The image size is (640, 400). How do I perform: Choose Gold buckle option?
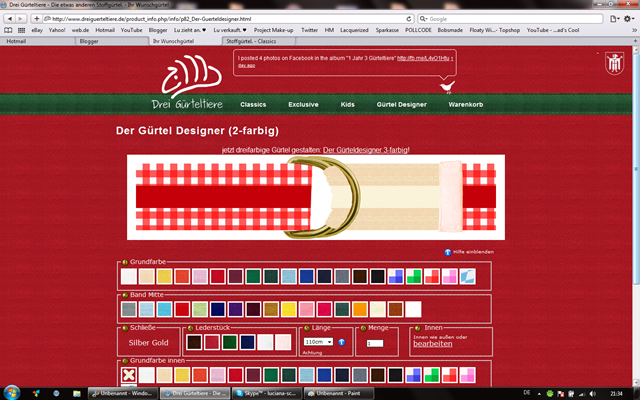(159, 343)
